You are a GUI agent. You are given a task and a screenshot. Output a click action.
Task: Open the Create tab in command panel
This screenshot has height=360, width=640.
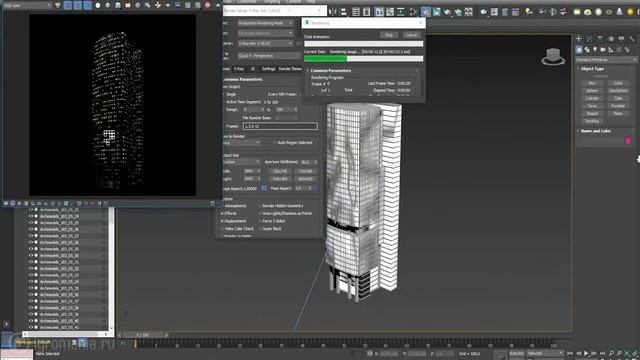coord(579,39)
